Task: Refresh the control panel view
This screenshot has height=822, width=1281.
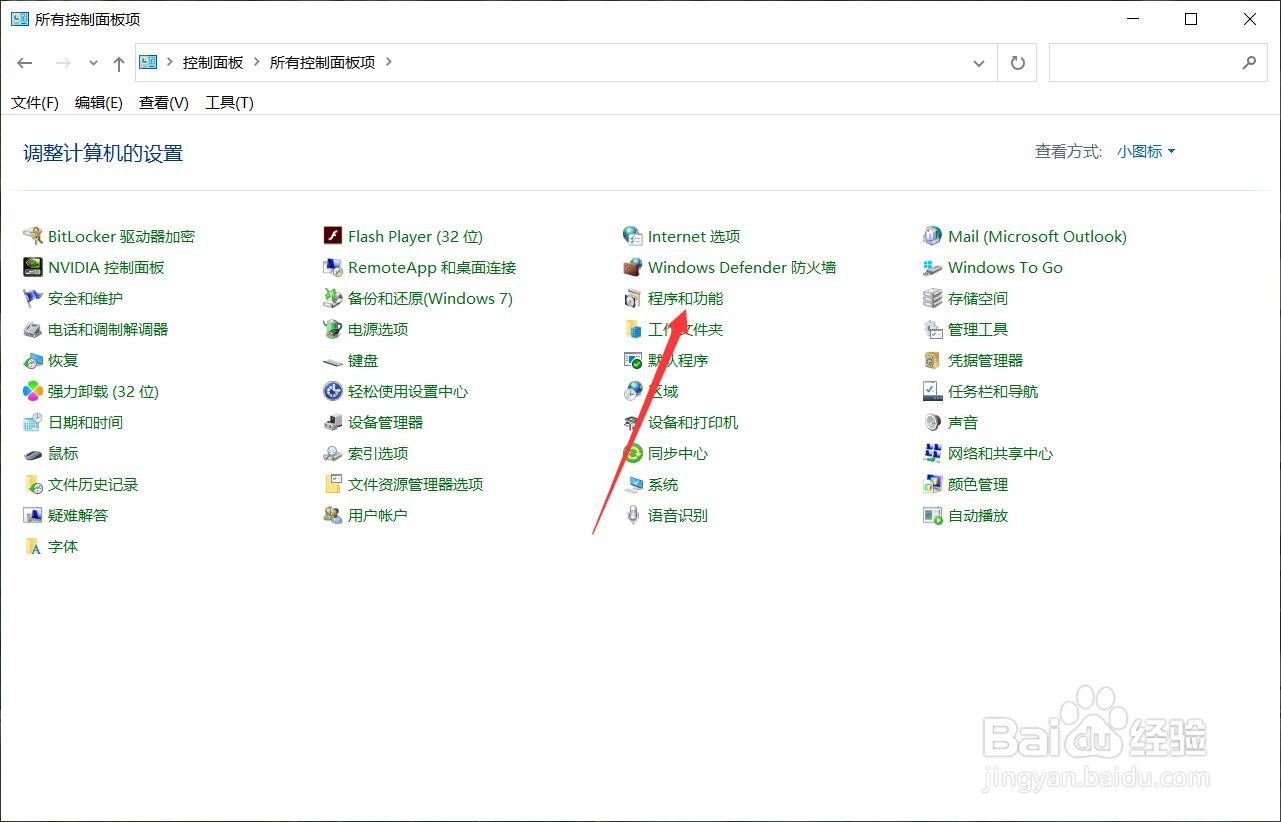Action: click(x=1017, y=62)
